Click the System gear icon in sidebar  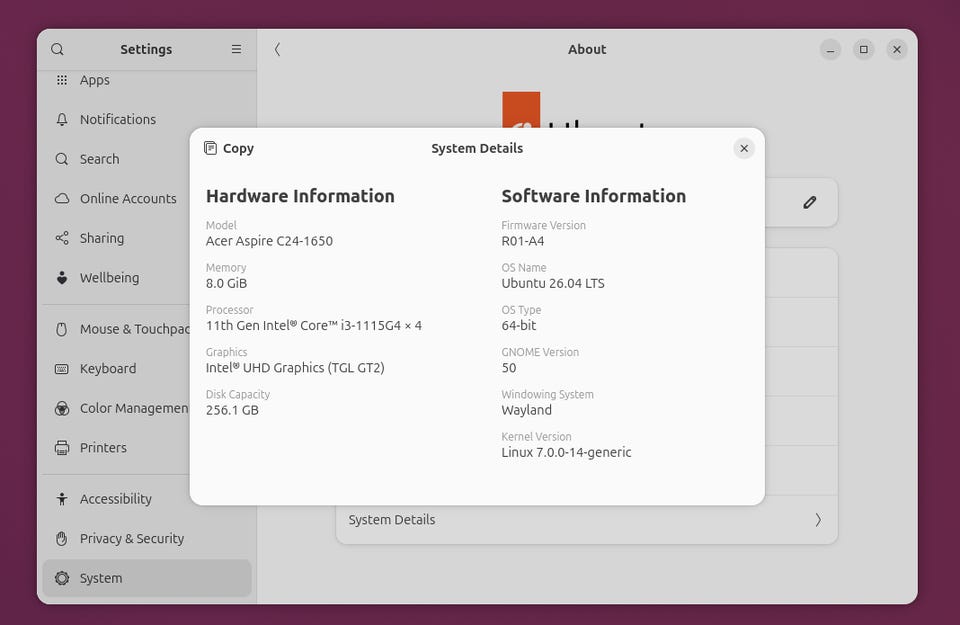point(62,578)
